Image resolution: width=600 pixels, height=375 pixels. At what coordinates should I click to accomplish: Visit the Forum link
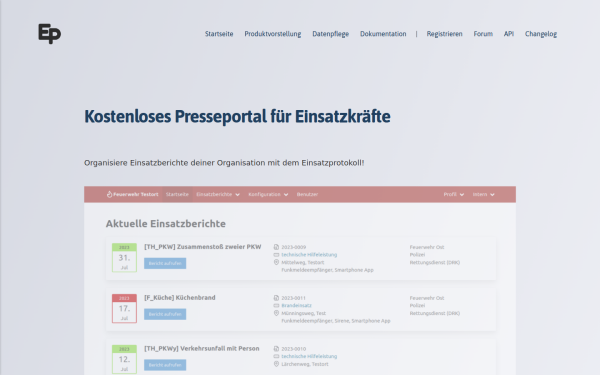[x=483, y=34]
